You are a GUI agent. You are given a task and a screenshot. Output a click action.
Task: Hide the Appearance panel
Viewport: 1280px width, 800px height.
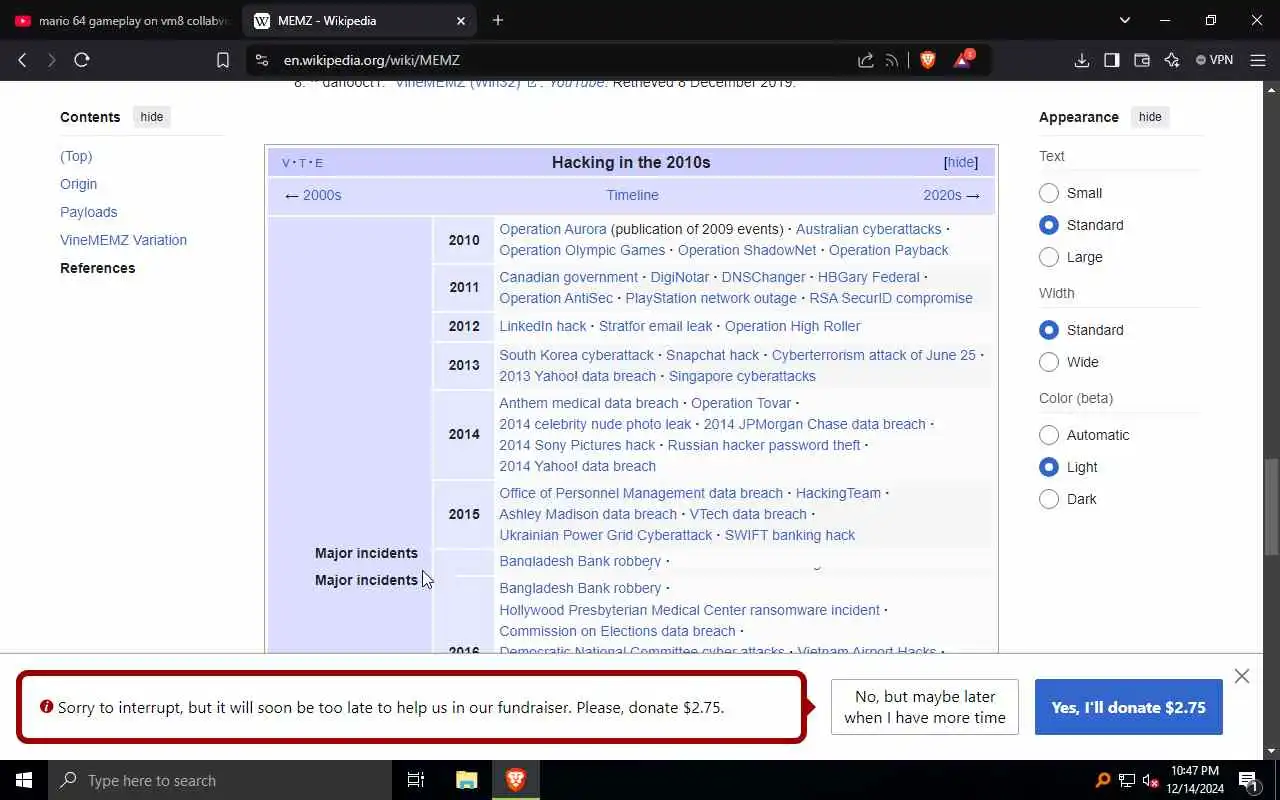click(x=1150, y=117)
